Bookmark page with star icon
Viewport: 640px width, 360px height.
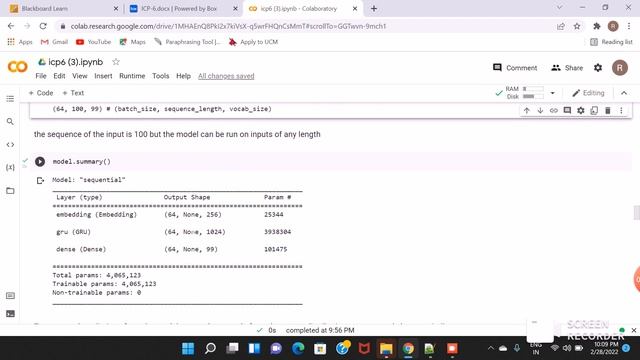pyautogui.click(x=577, y=26)
